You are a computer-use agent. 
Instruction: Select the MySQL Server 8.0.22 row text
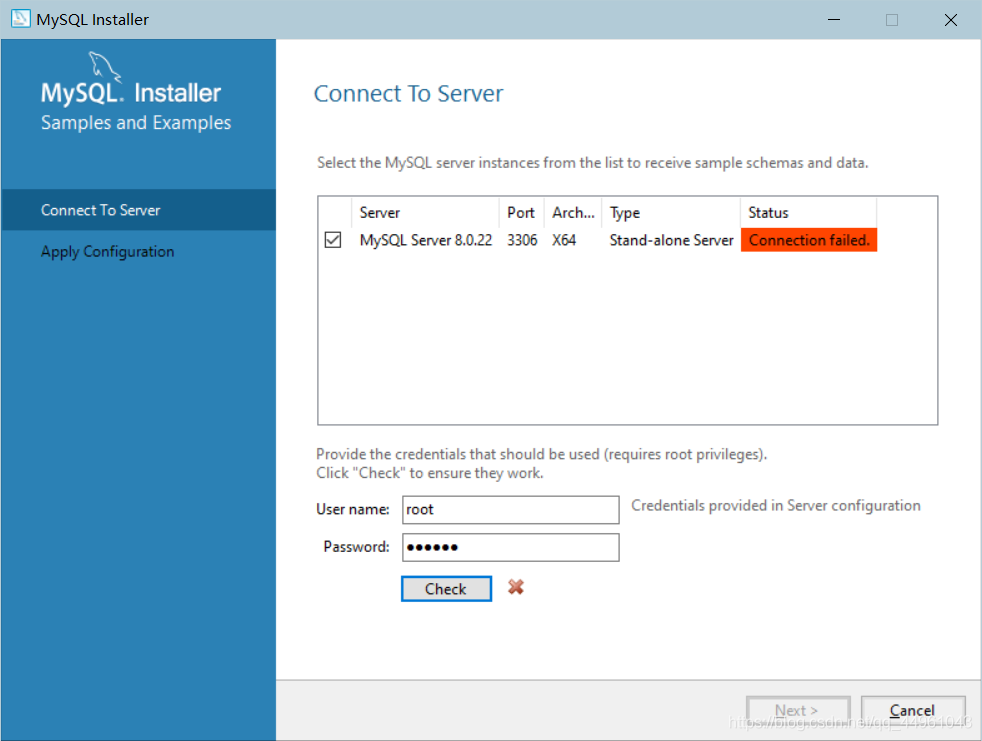pyautogui.click(x=426, y=240)
